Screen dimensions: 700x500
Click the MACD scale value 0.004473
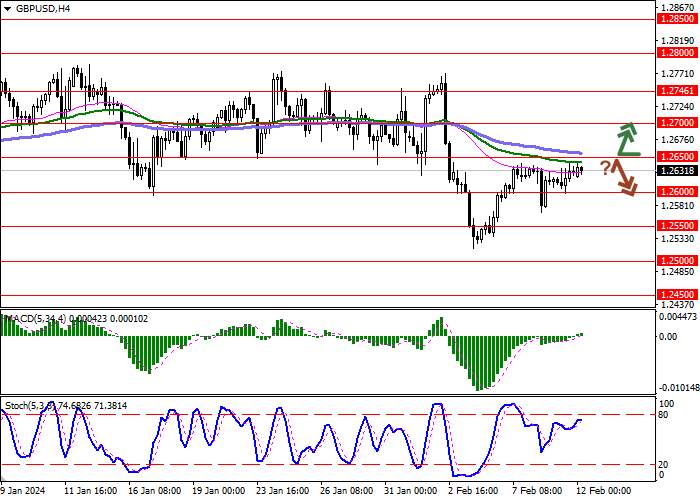tap(678, 317)
